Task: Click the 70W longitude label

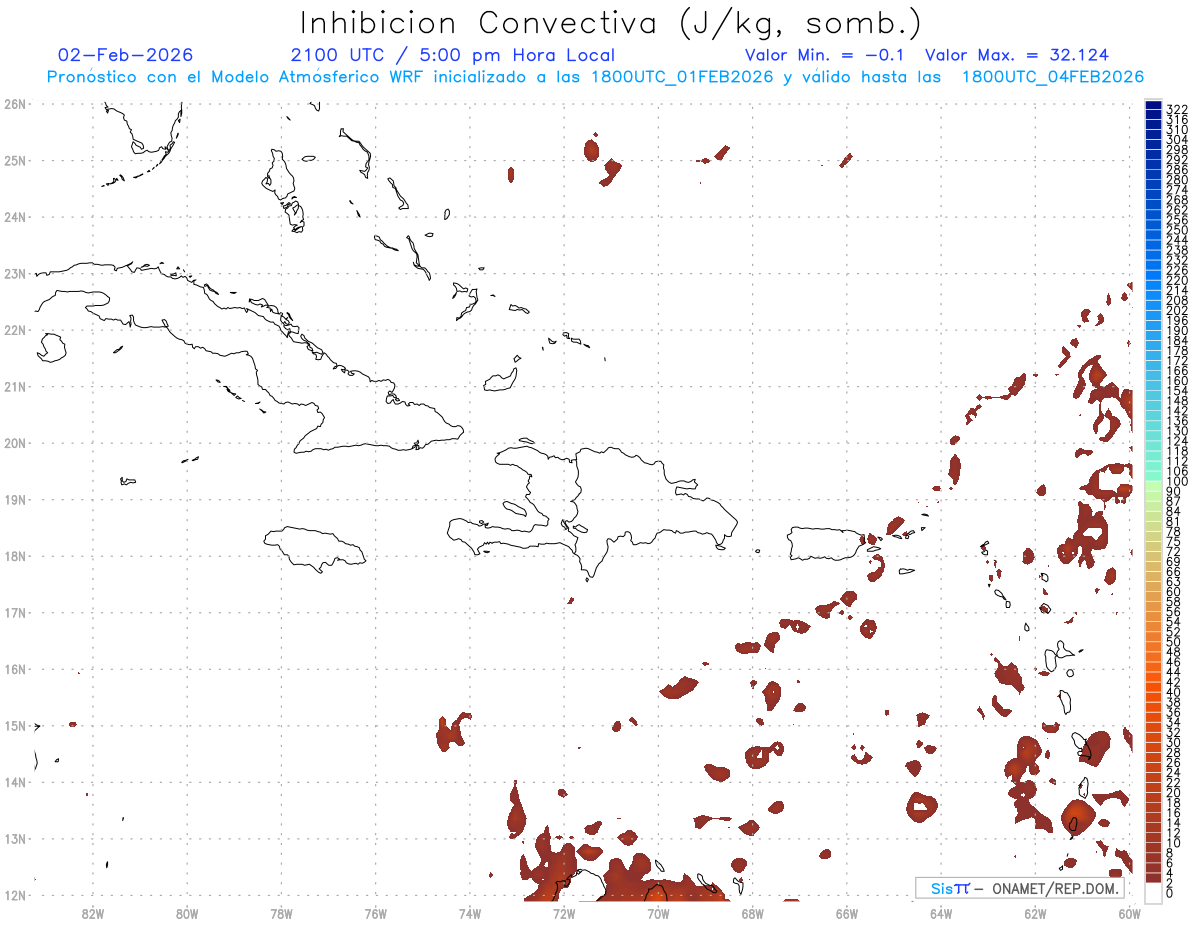Action: click(x=658, y=912)
